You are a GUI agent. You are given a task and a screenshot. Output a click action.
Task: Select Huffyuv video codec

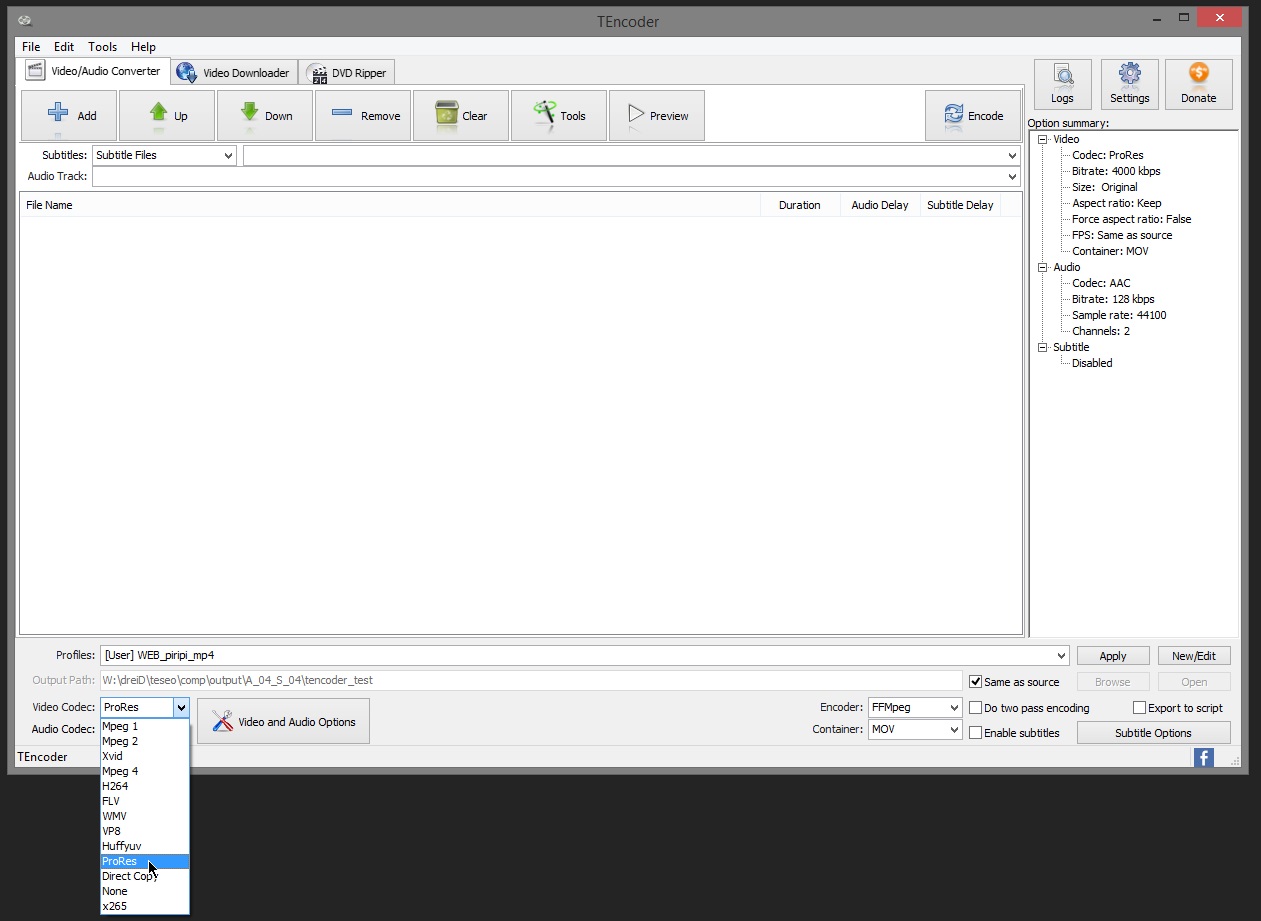[x=144, y=846]
